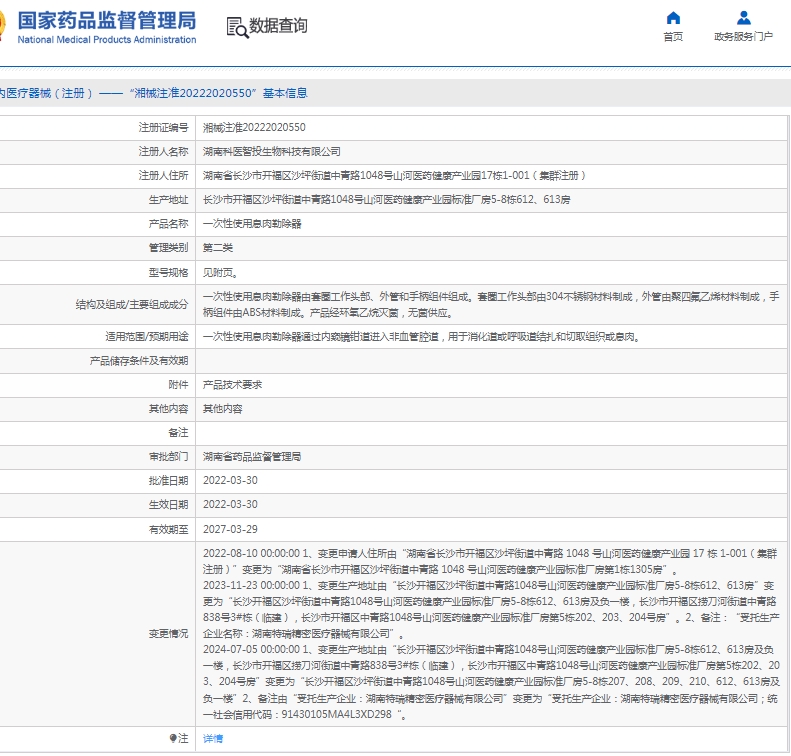
Task: Click the 产品储存条件及有效期 label
Action: (x=139, y=361)
